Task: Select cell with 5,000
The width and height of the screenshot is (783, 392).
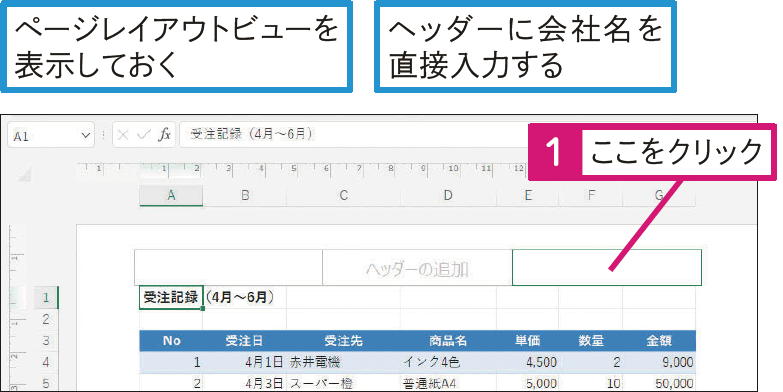Action: click(x=527, y=383)
